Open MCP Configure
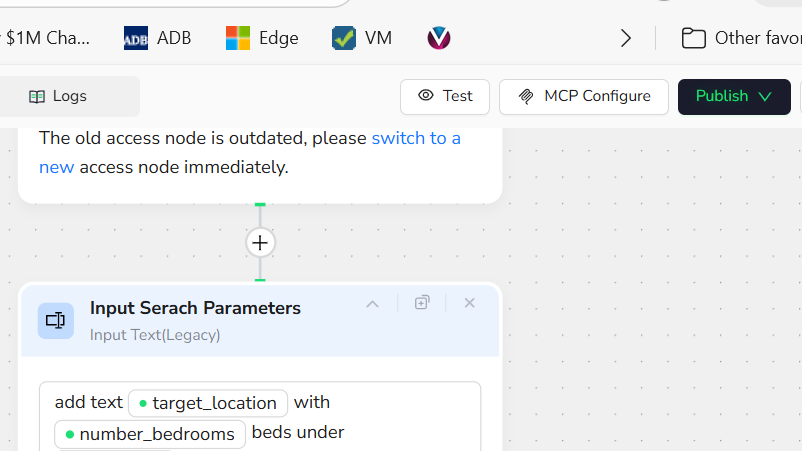Viewport: 802px width, 451px height. [x=584, y=96]
